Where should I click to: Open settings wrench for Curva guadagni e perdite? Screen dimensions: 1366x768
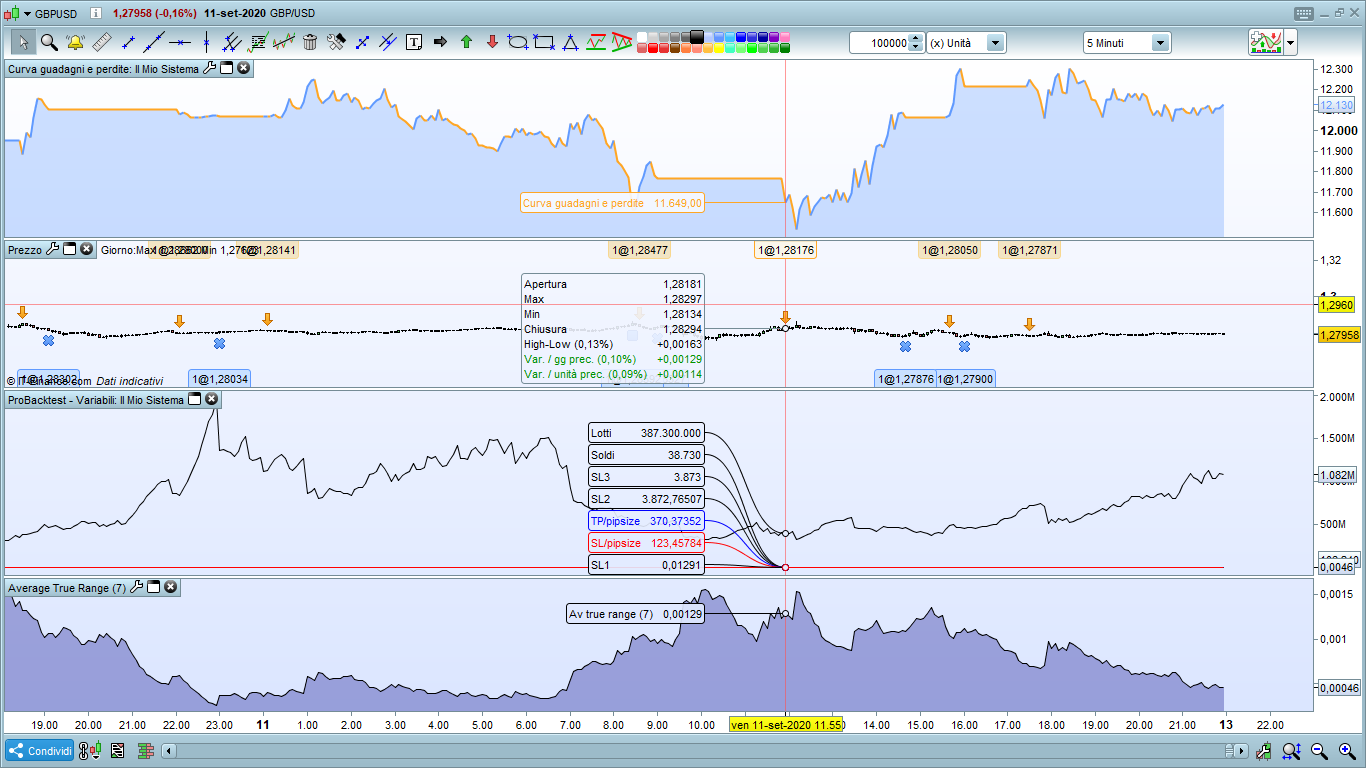[209, 68]
